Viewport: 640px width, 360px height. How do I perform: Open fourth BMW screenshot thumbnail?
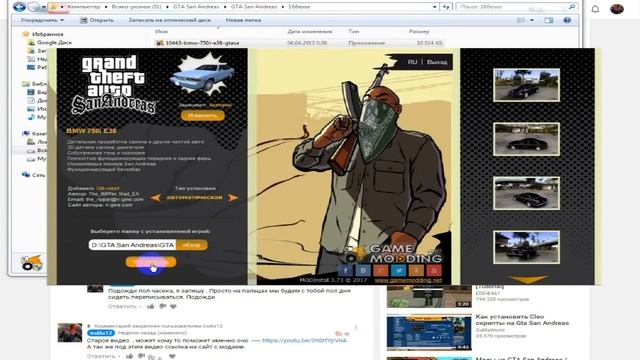526,247
